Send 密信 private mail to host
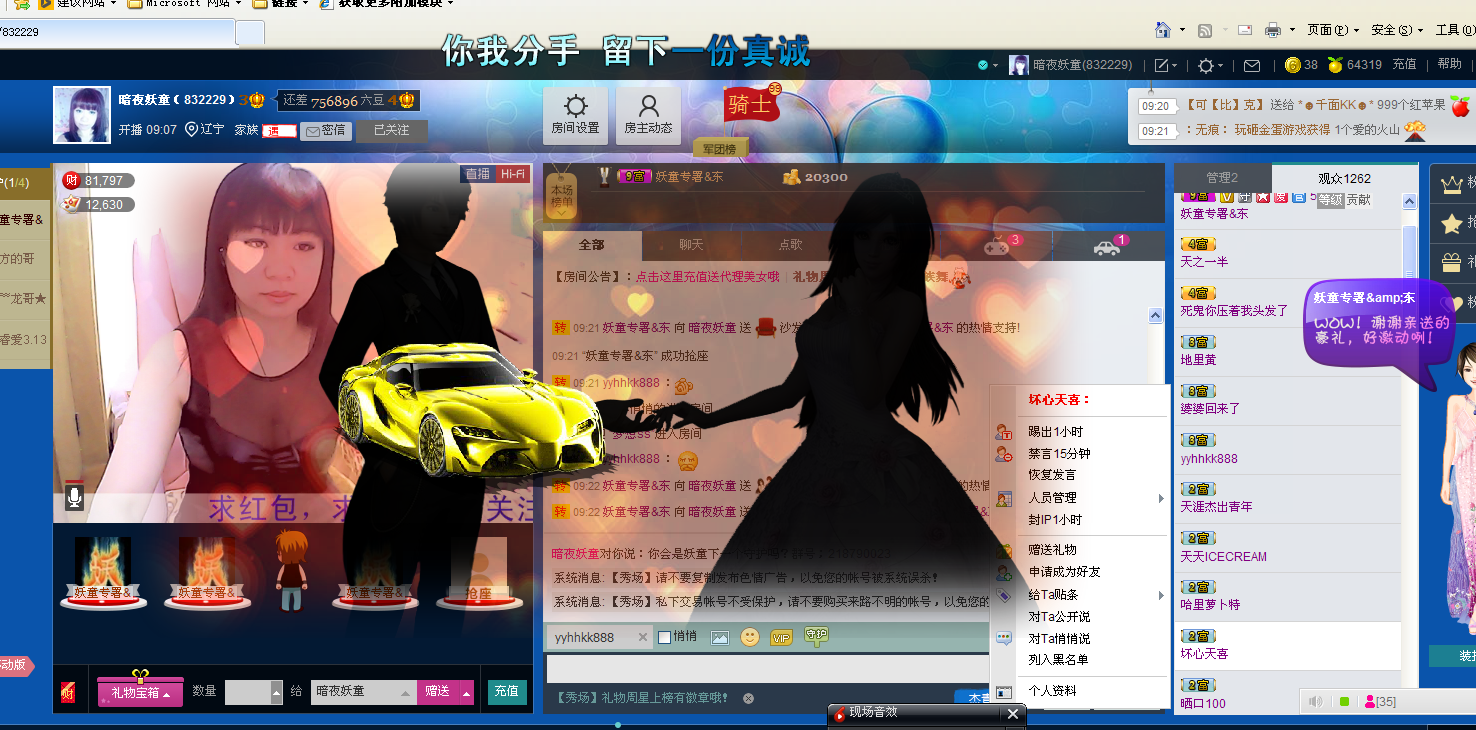Image resolution: width=1476 pixels, height=730 pixels. coord(325,130)
